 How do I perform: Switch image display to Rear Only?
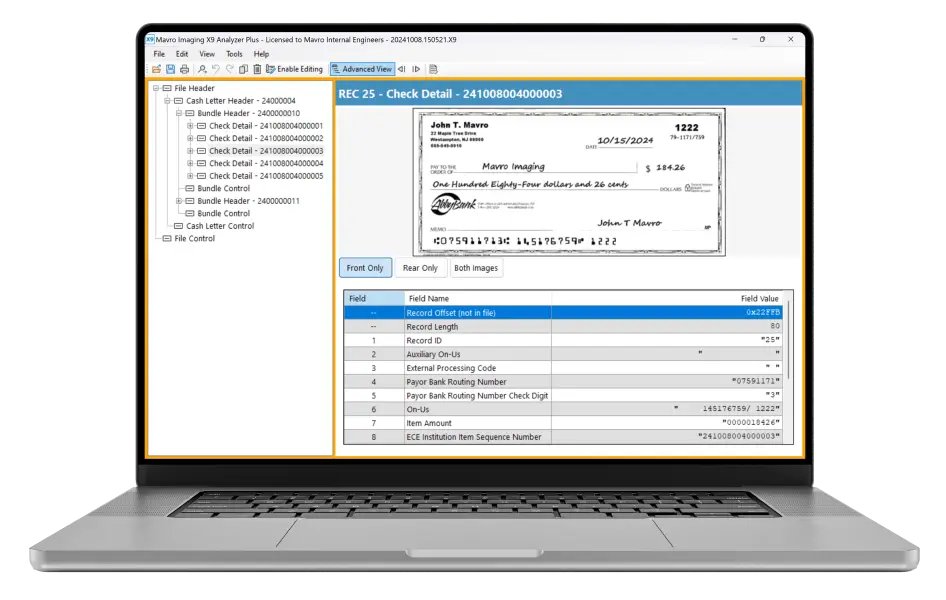(x=420, y=268)
